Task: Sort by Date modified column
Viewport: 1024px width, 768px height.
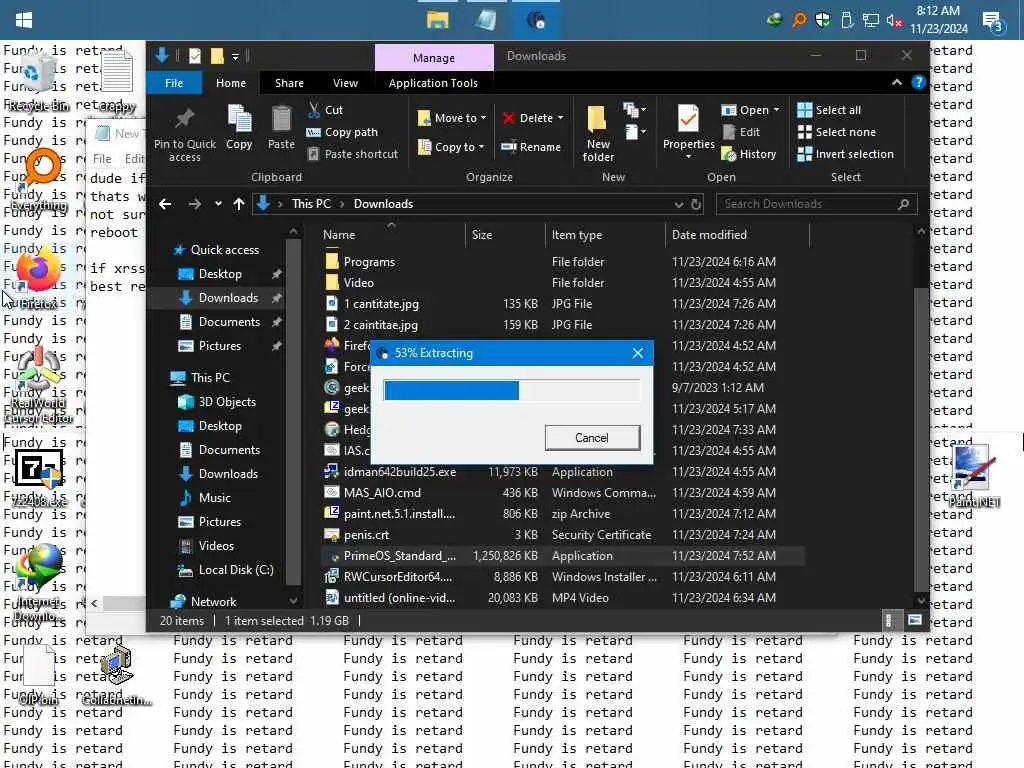Action: point(737,234)
